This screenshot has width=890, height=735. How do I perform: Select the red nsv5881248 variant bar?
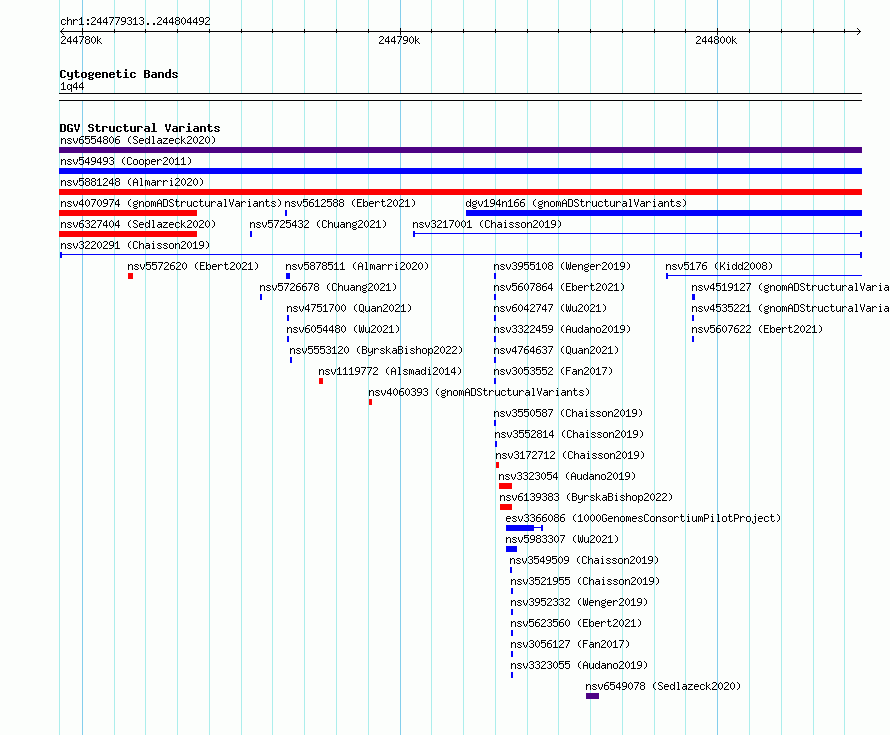point(460,192)
